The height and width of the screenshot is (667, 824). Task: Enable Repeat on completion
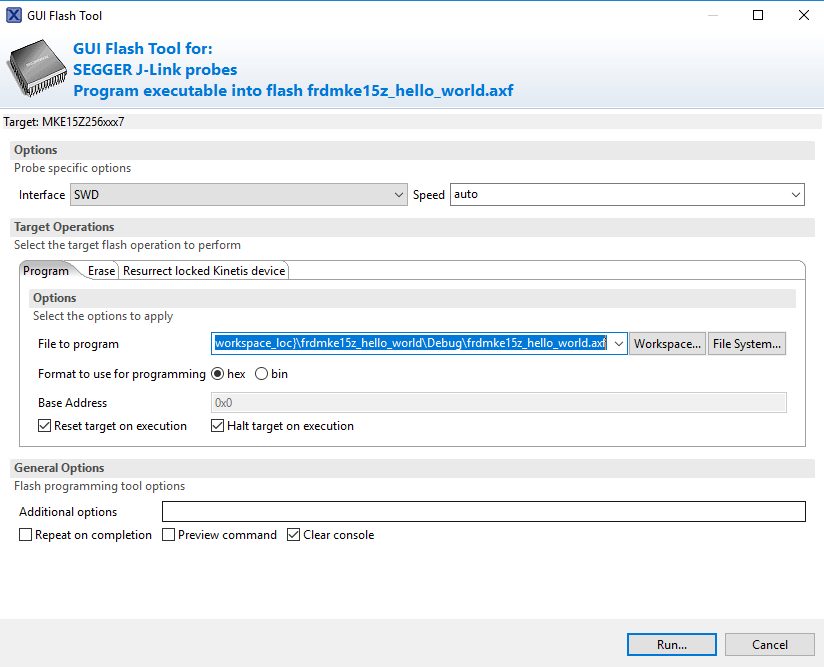coord(26,535)
